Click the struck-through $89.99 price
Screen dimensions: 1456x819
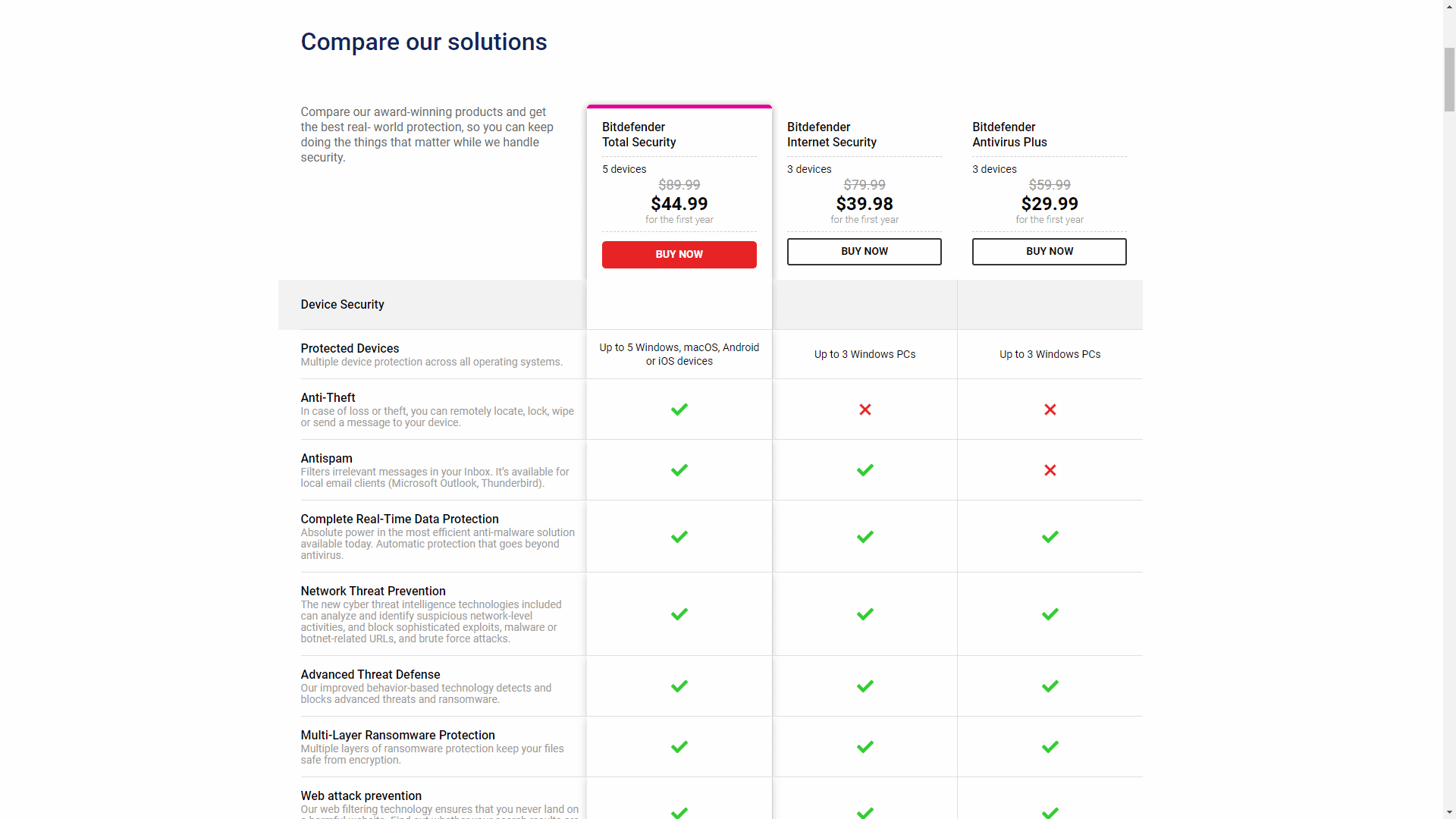coord(679,185)
